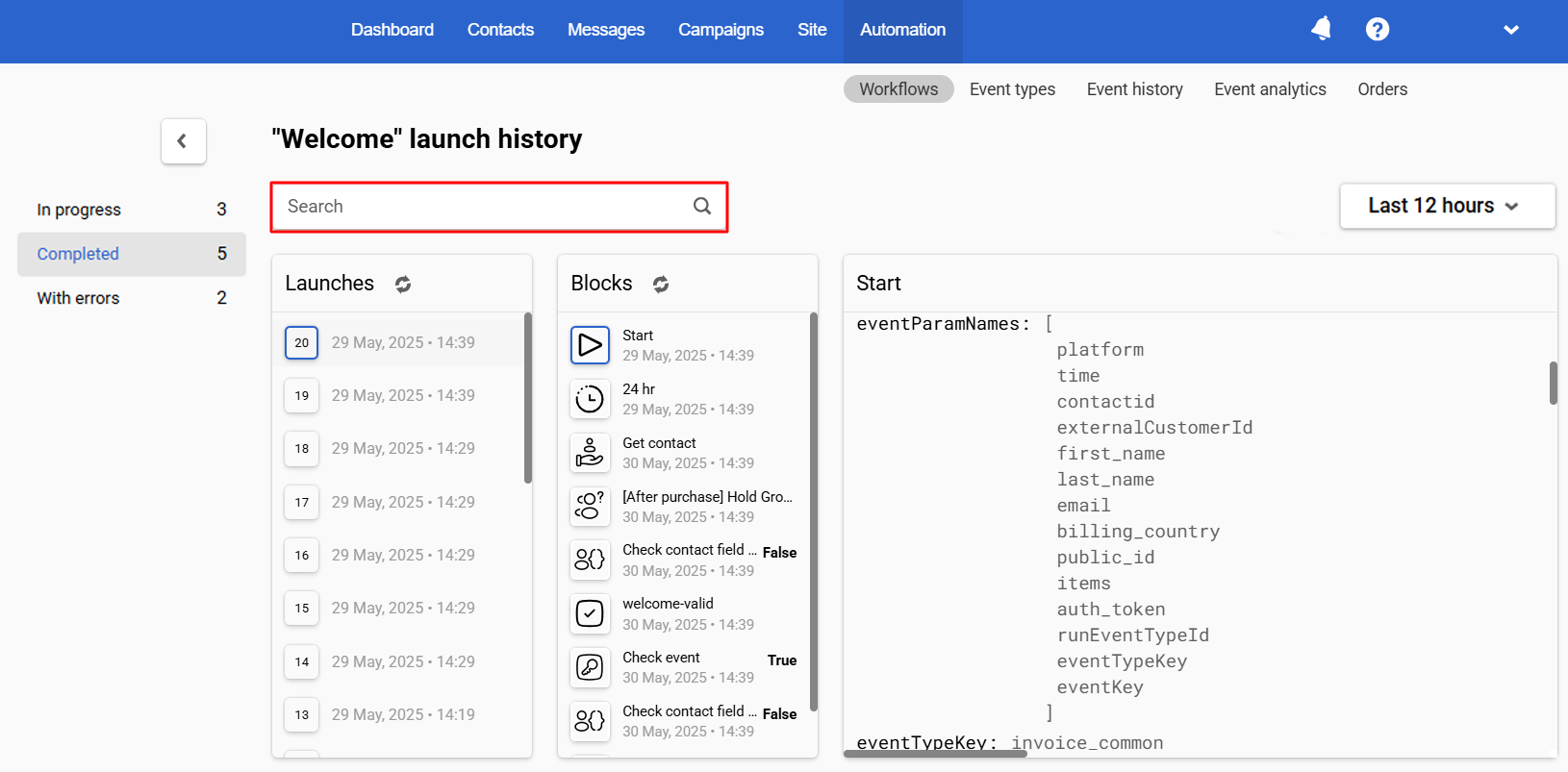Open the help question mark icon
Viewport: 1568px width, 772px height.
[x=1377, y=29]
